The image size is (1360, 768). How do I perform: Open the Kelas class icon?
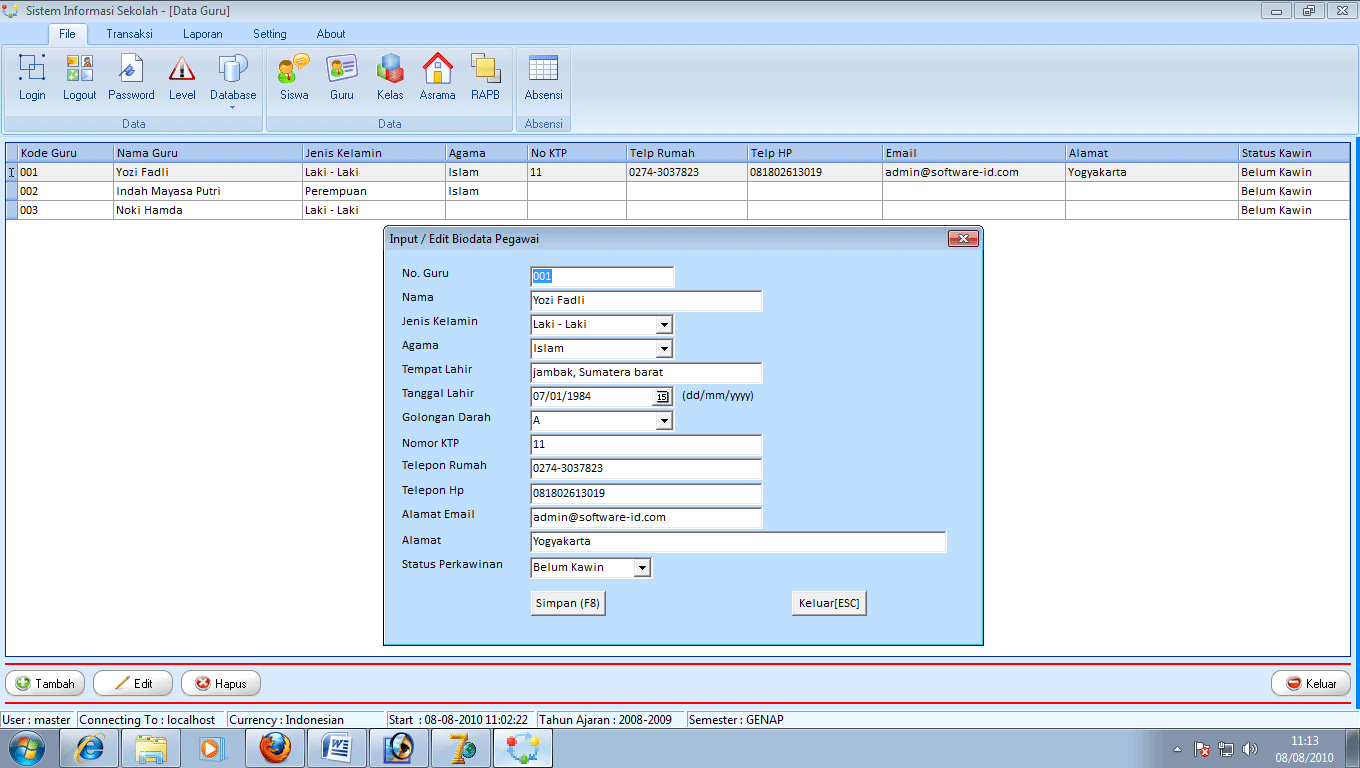(x=390, y=78)
